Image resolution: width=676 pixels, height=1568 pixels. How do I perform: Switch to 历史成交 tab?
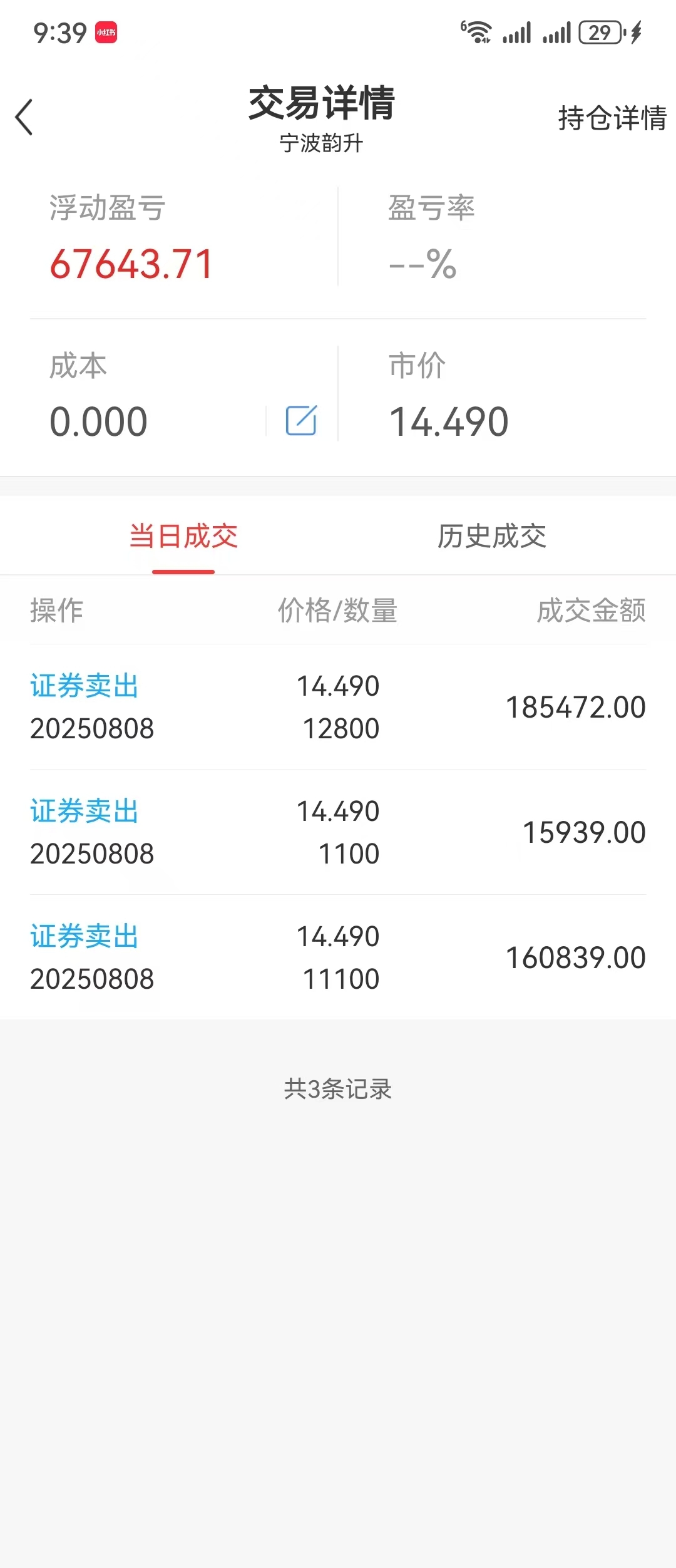(x=492, y=537)
